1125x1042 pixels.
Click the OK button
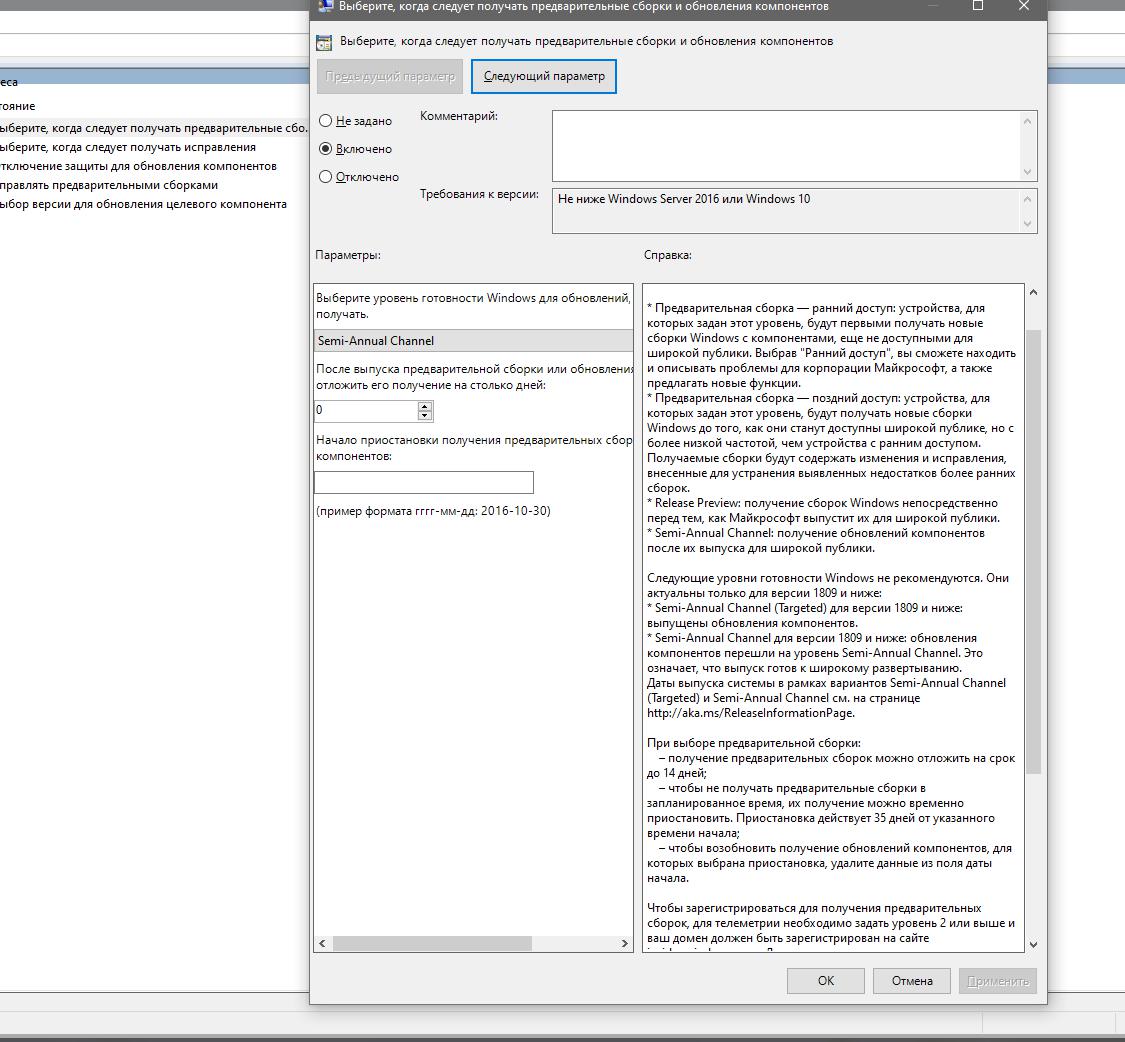[825, 981]
